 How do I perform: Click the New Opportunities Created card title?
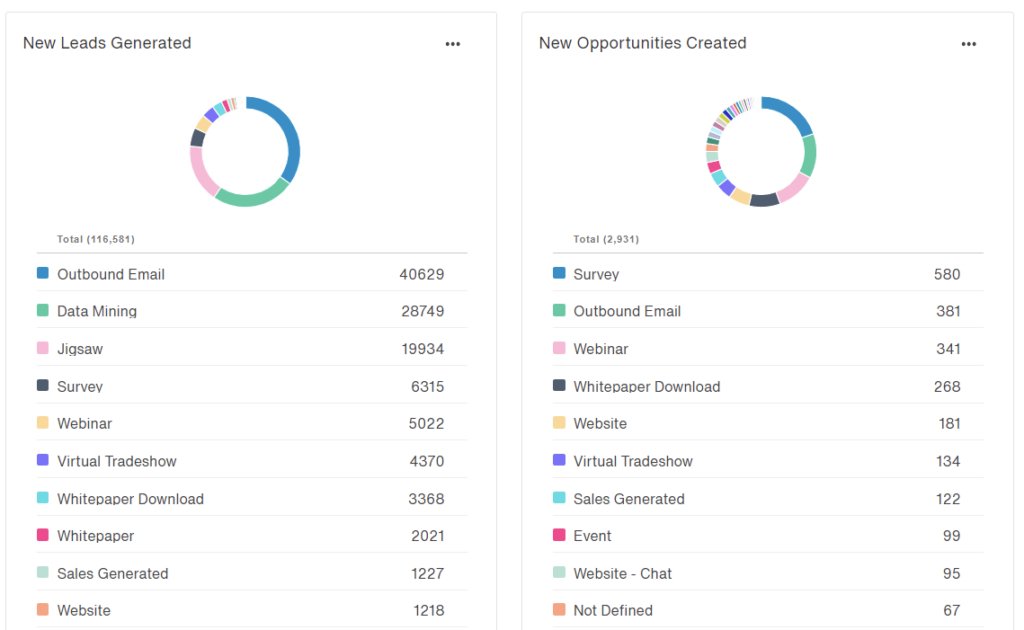click(x=642, y=43)
